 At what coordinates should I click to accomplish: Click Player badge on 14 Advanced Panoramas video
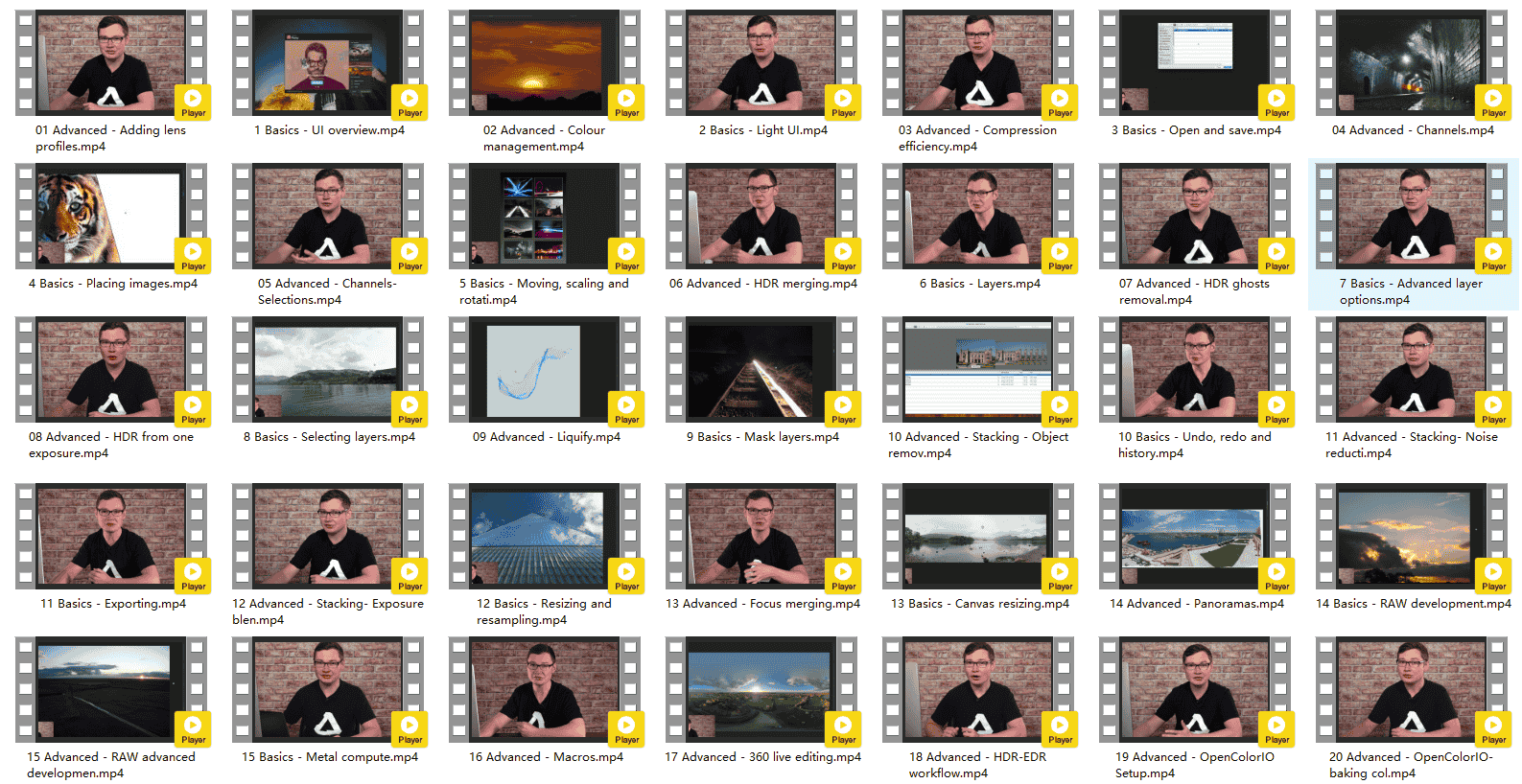point(1276,575)
